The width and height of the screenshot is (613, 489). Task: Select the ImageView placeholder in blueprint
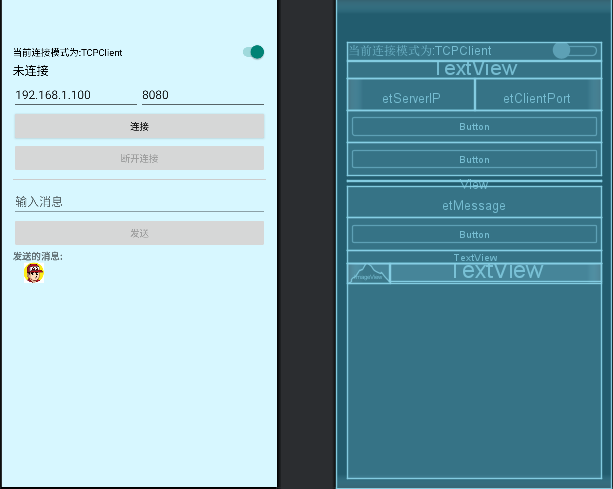coord(369,273)
